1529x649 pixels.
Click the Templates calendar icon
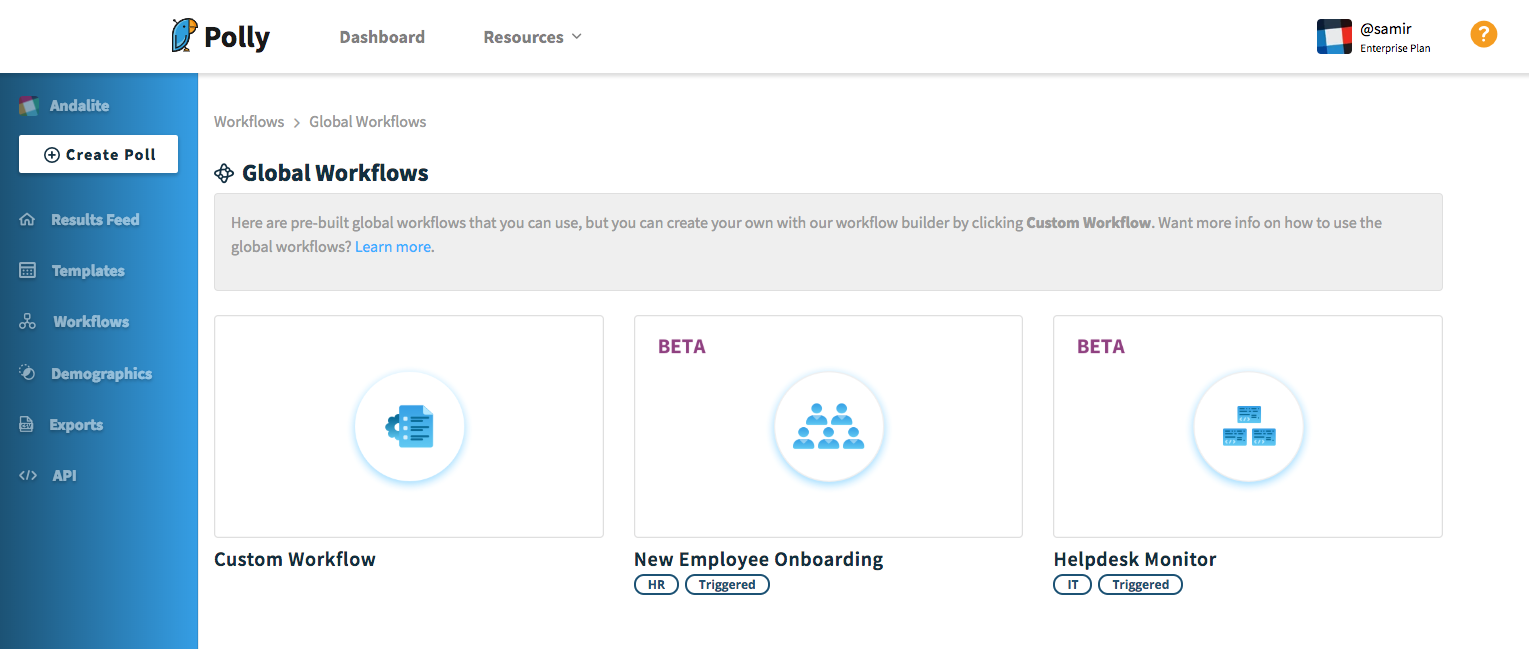coord(27,271)
